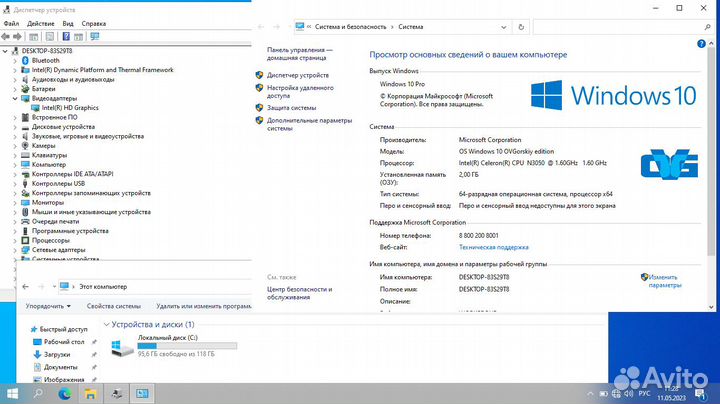Click Техническая поддержка website link
Screen dimensions: 720x404
[494, 247]
